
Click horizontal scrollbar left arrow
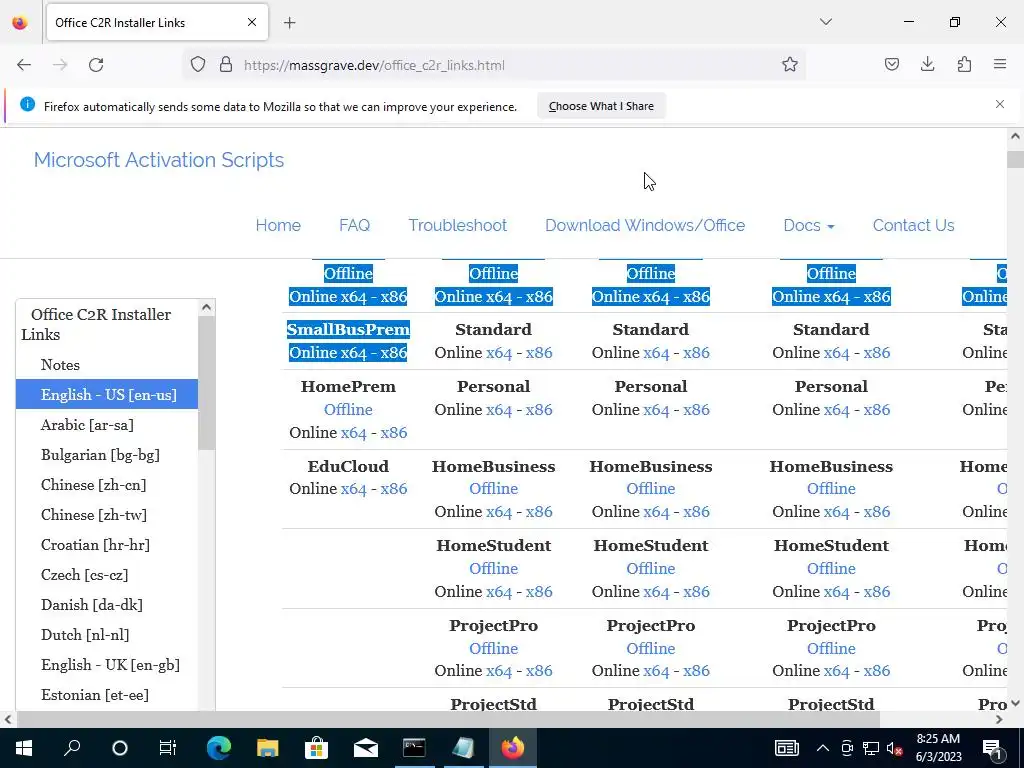click(x=8, y=719)
